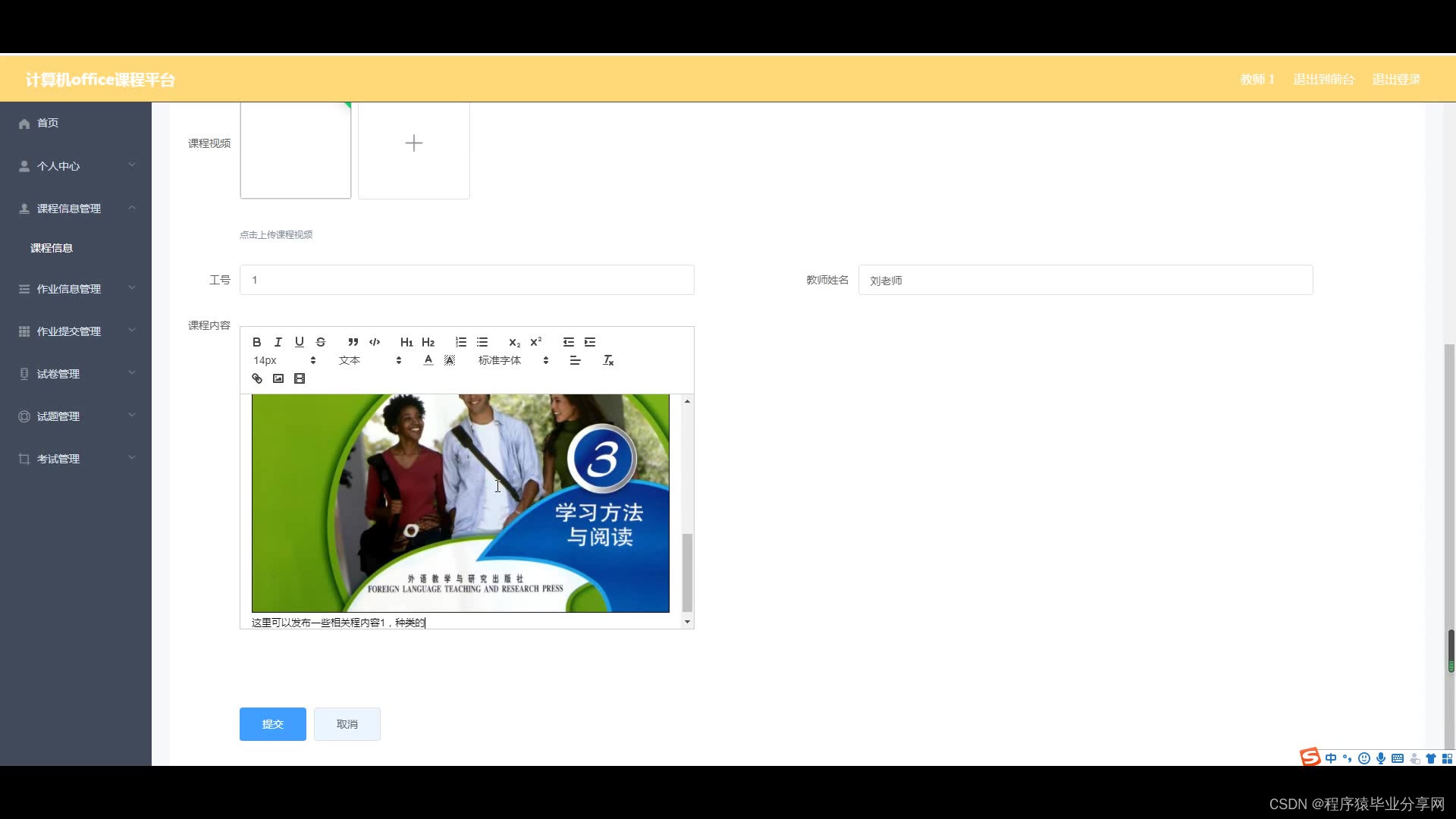
Task: Click the 提交 submit button
Action: click(x=272, y=724)
